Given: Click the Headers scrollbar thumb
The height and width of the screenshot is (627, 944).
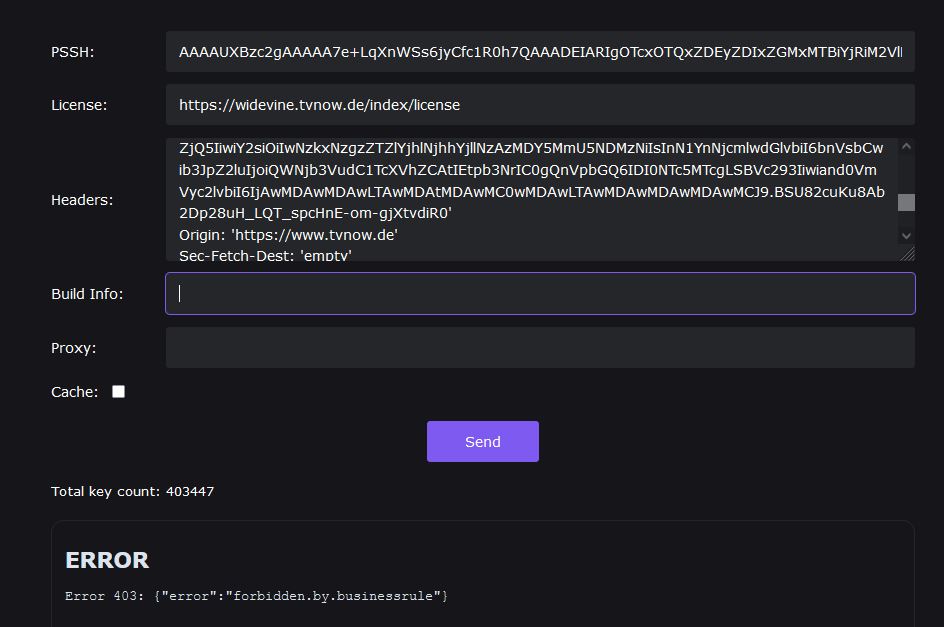Looking at the screenshot, I should [906, 203].
